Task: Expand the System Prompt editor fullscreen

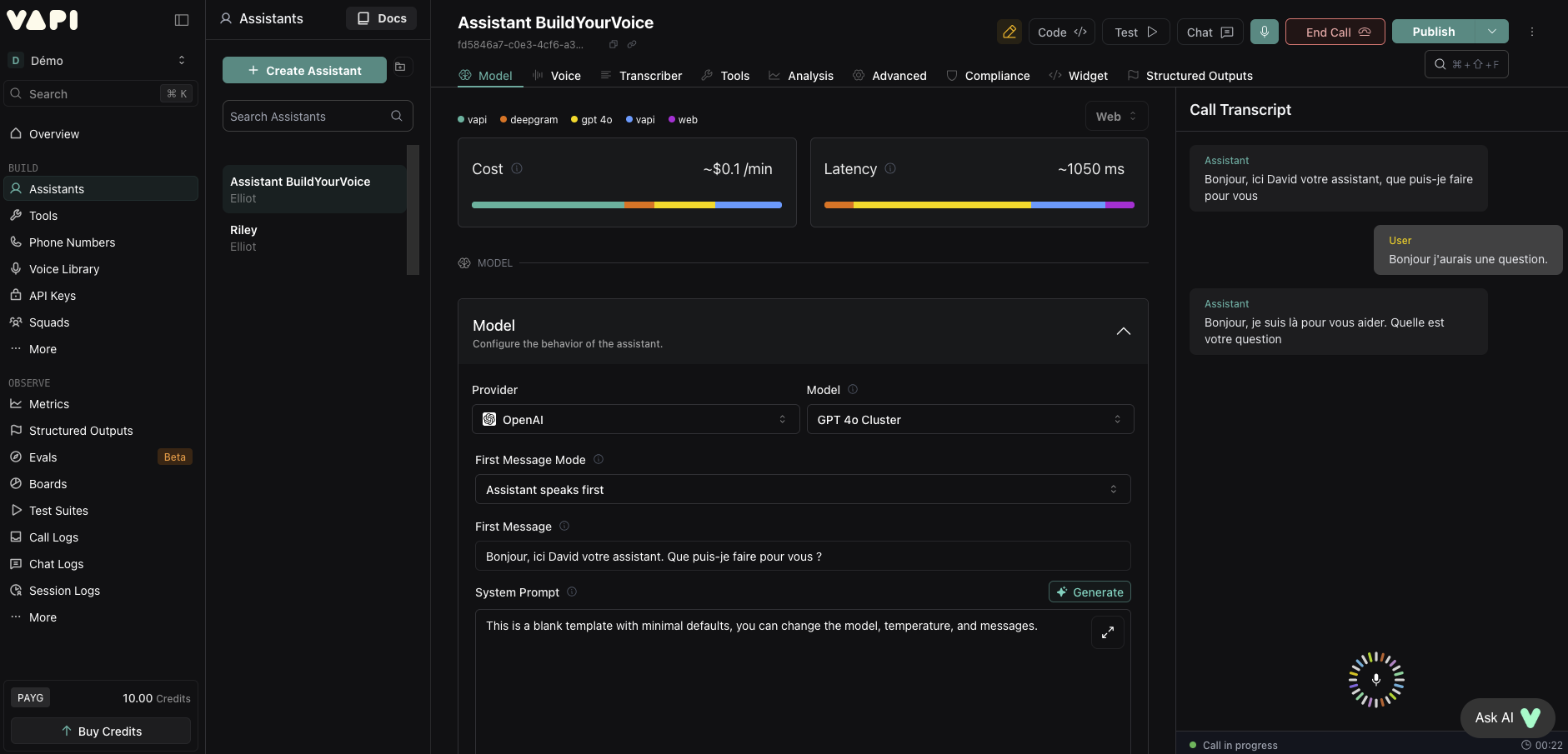Action: click(1108, 632)
